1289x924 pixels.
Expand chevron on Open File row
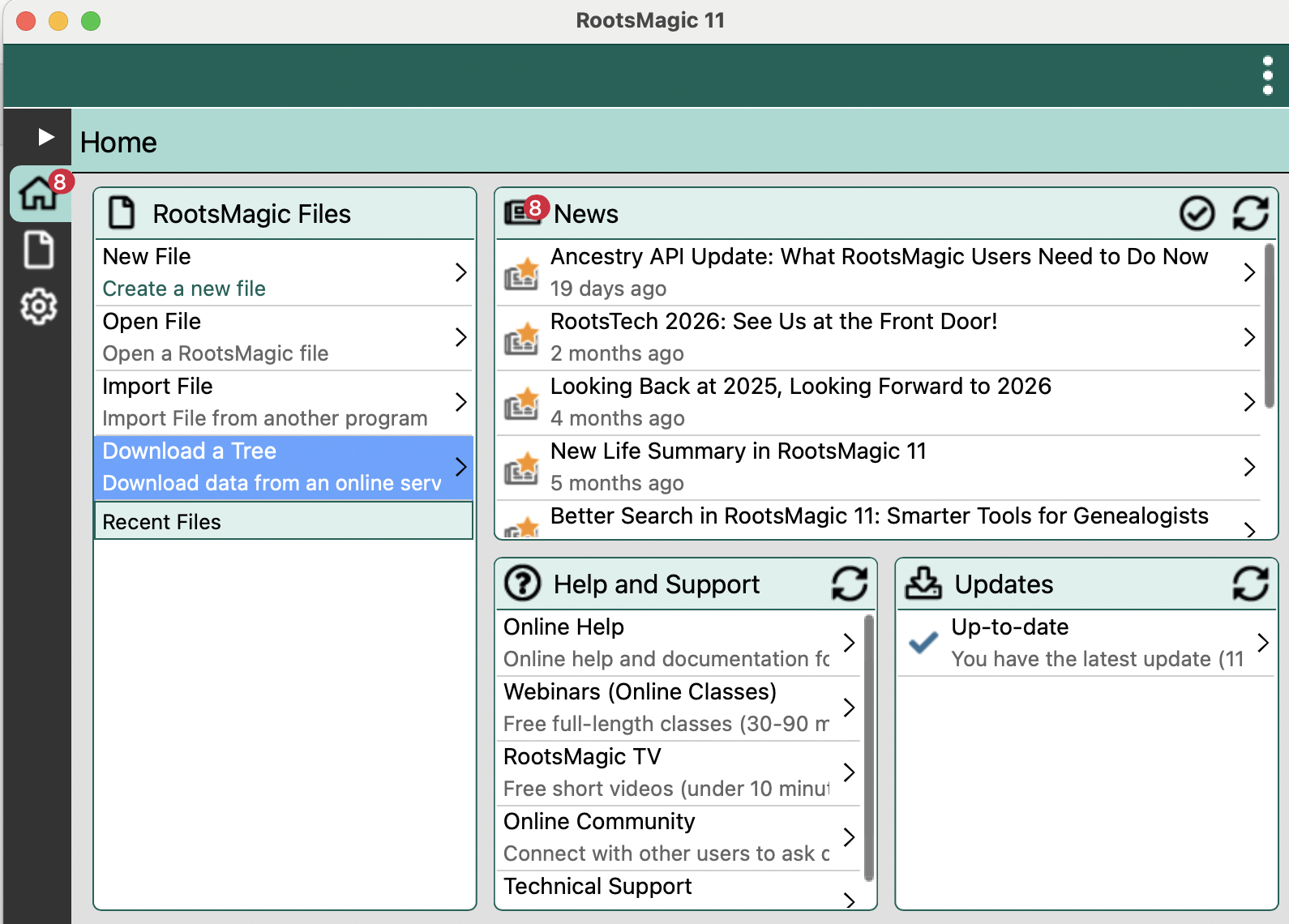click(x=460, y=337)
